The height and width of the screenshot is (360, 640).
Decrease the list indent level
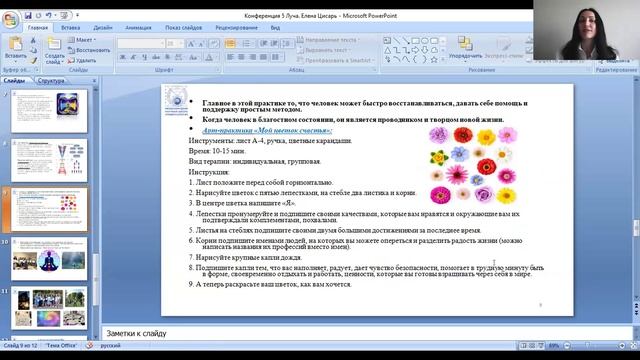click(264, 44)
